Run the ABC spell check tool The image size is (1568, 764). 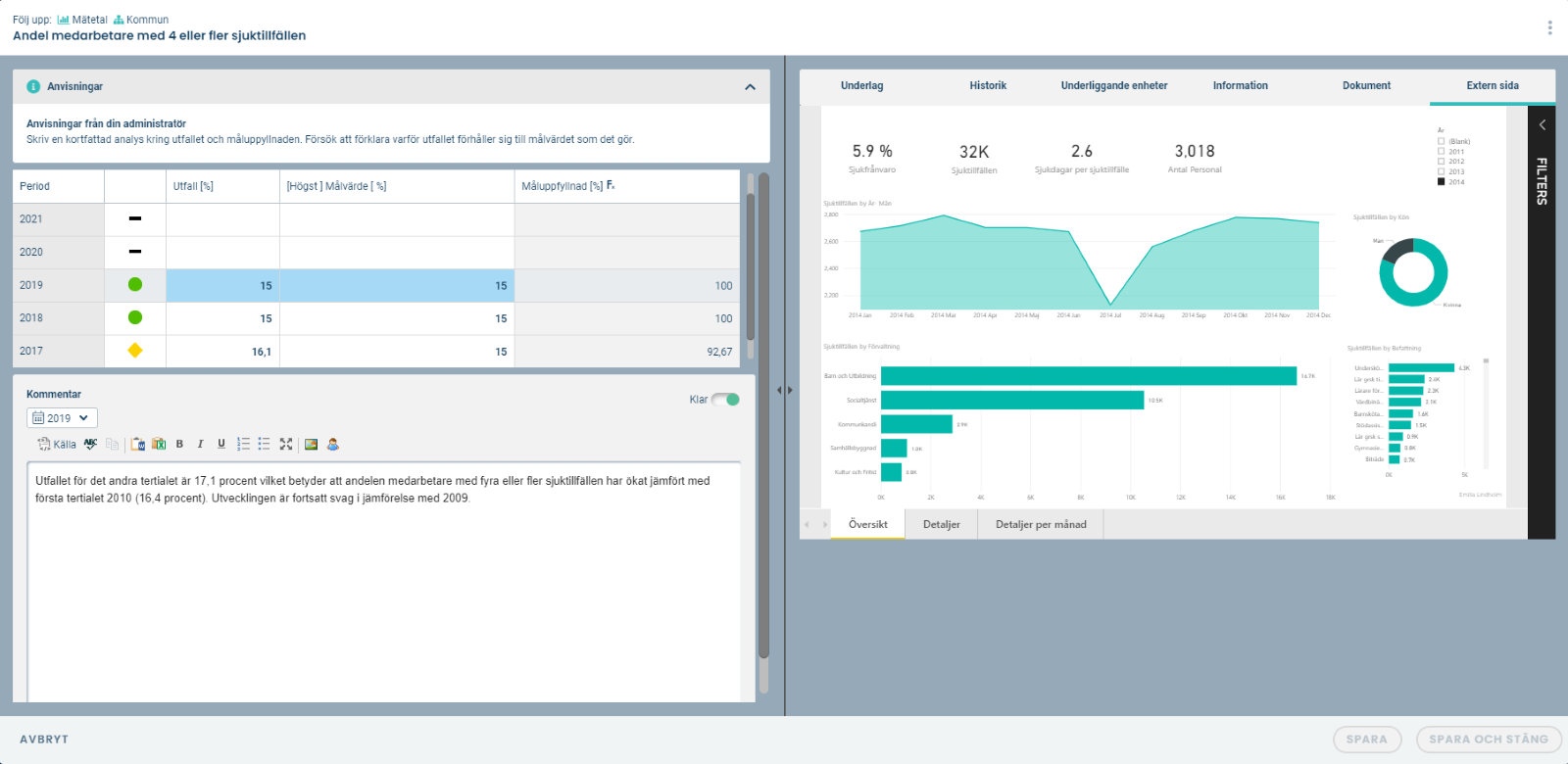click(91, 444)
